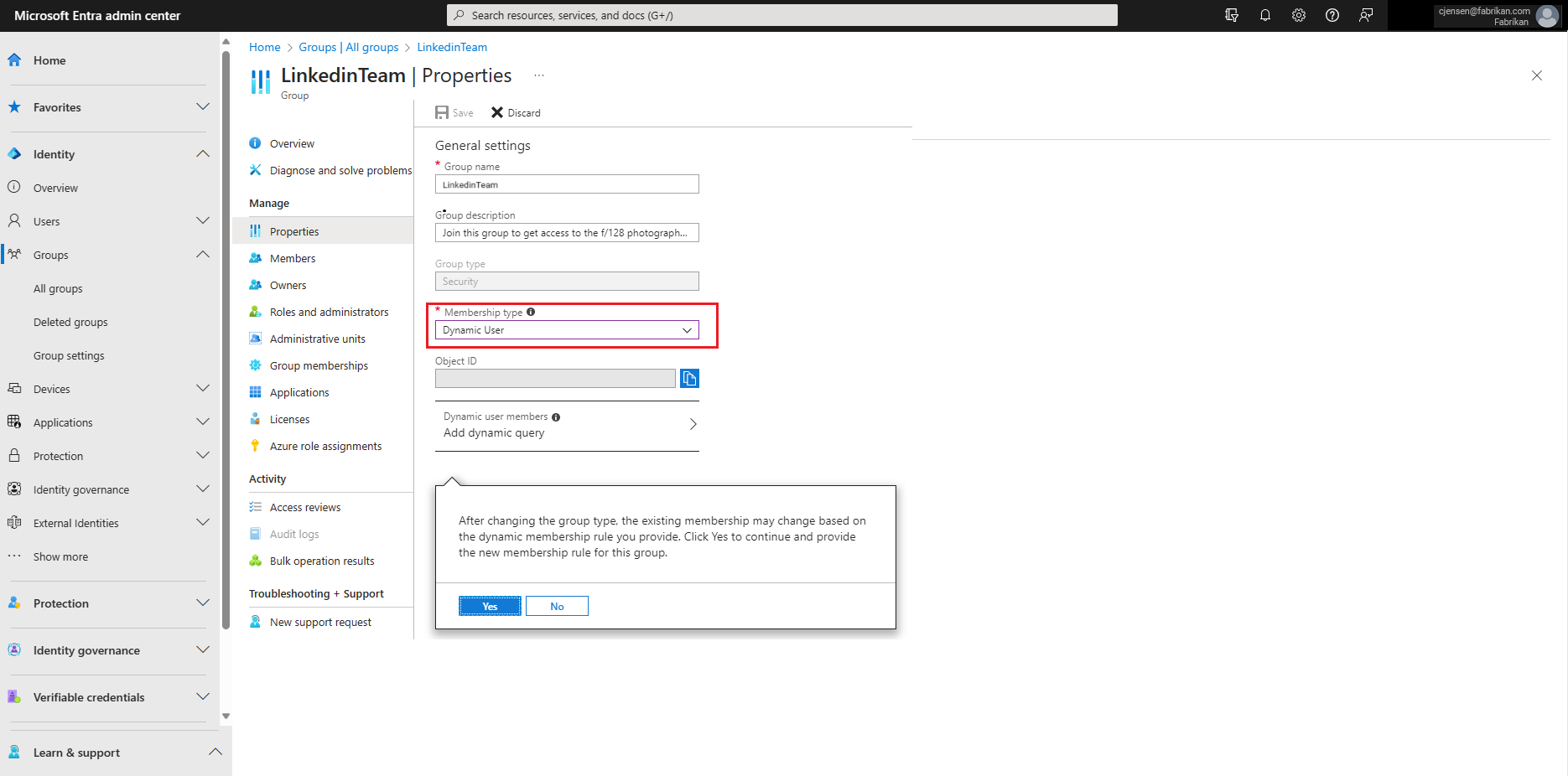Open Bulk operation results

[x=323, y=561]
